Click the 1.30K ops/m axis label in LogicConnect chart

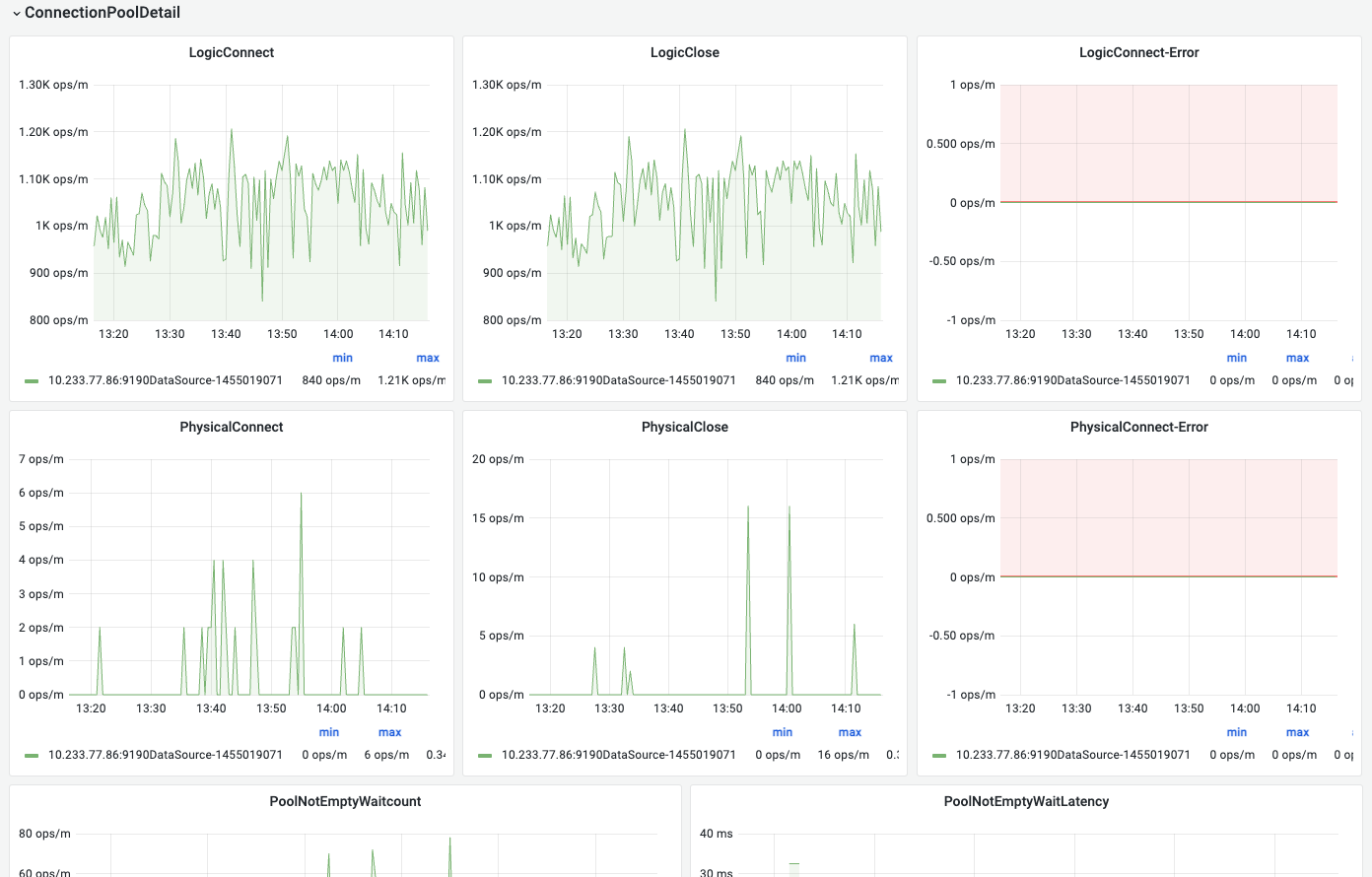click(53, 85)
